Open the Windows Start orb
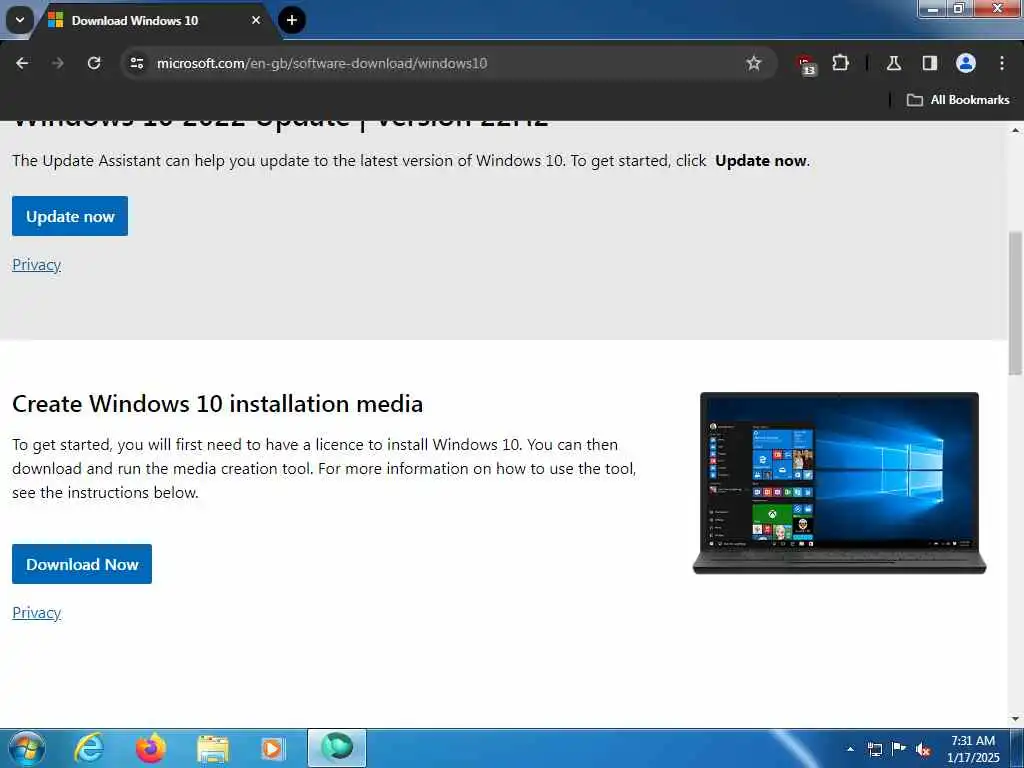Image resolution: width=1024 pixels, height=768 pixels. coord(27,748)
